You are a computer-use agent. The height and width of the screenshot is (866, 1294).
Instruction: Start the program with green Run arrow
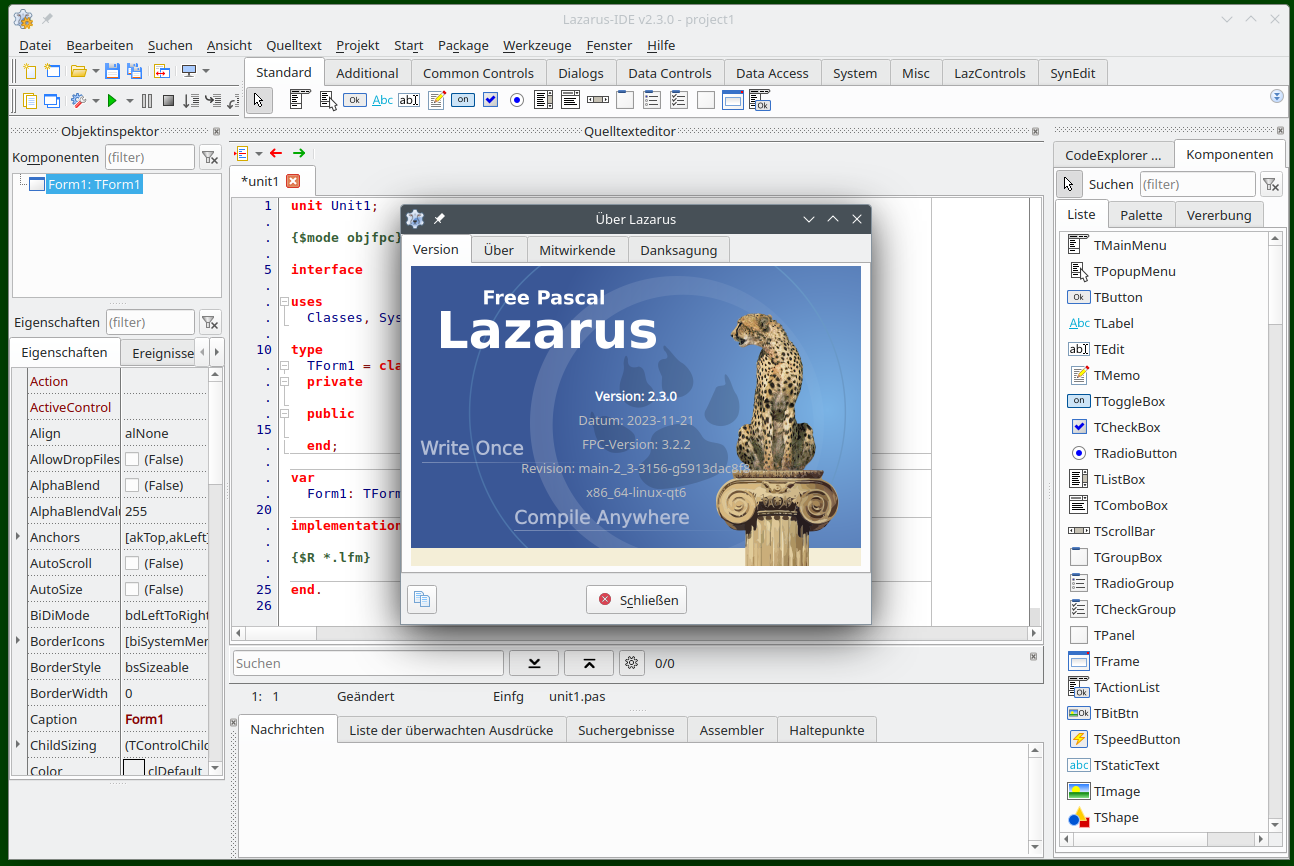112,101
